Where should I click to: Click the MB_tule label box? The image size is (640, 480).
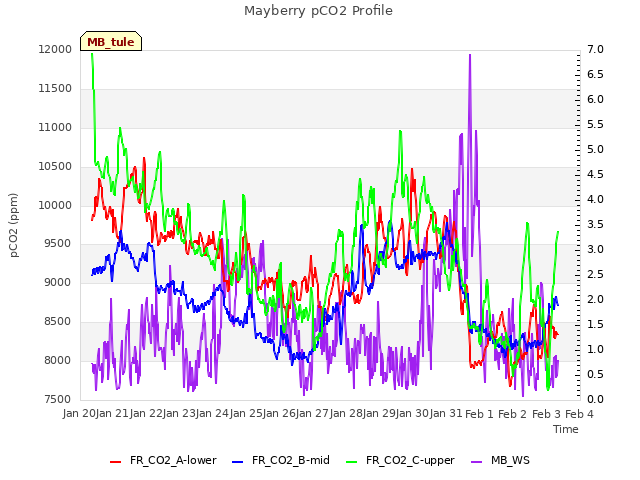tap(111, 42)
